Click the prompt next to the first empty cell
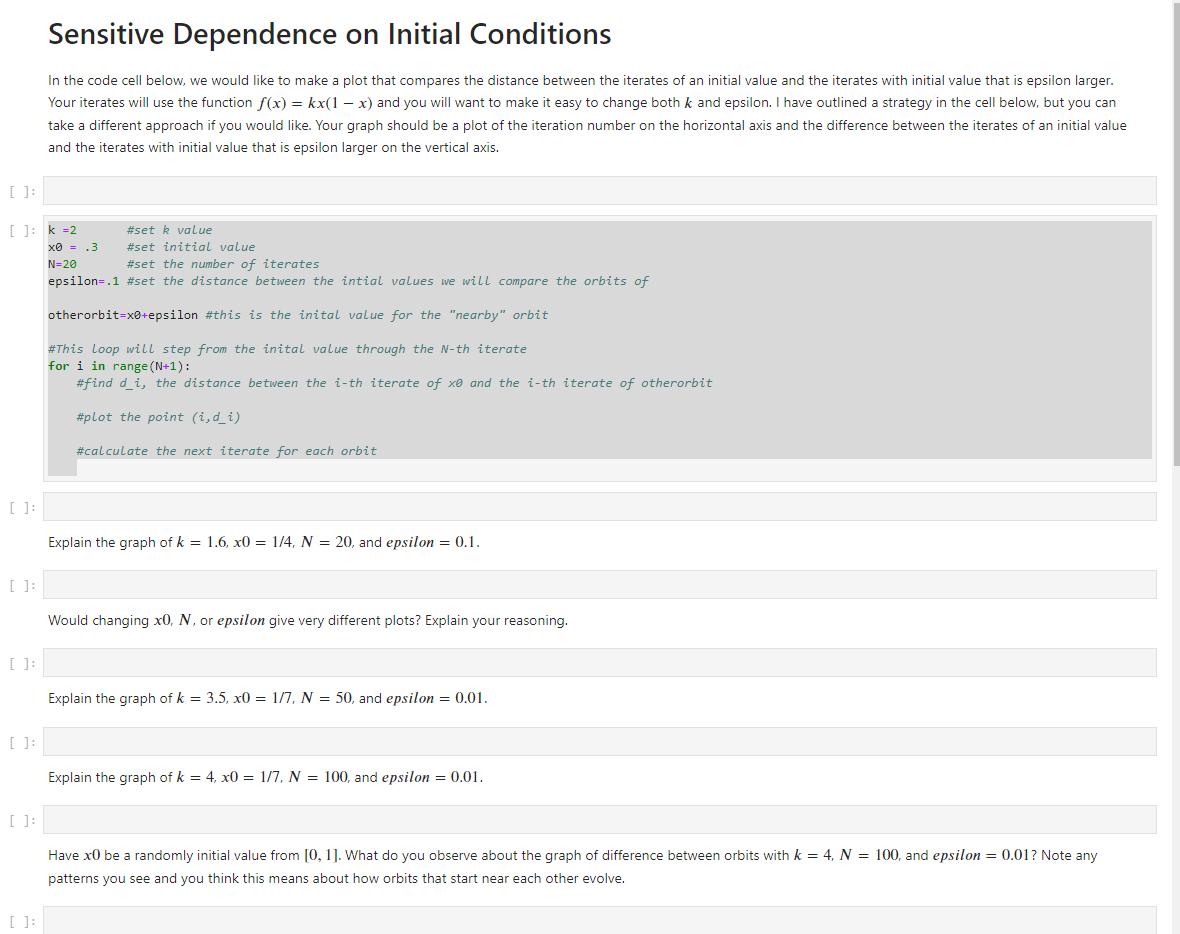The height and width of the screenshot is (934, 1180). click(21, 190)
